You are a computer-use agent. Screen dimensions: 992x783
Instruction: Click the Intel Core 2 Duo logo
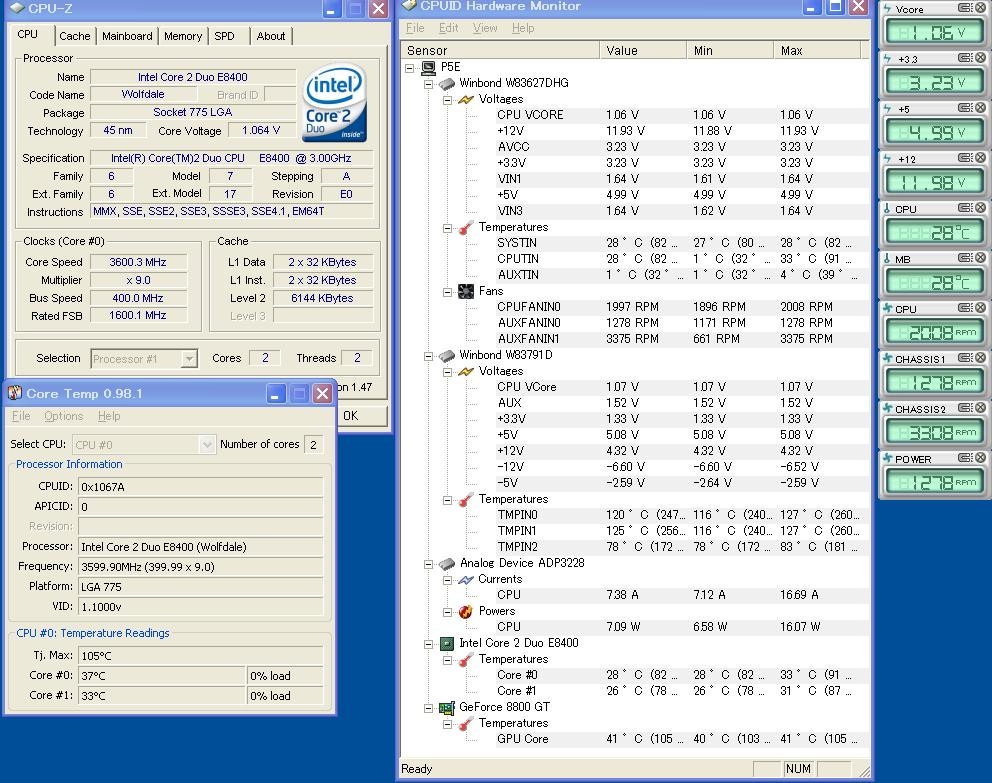pyautogui.click(x=334, y=102)
